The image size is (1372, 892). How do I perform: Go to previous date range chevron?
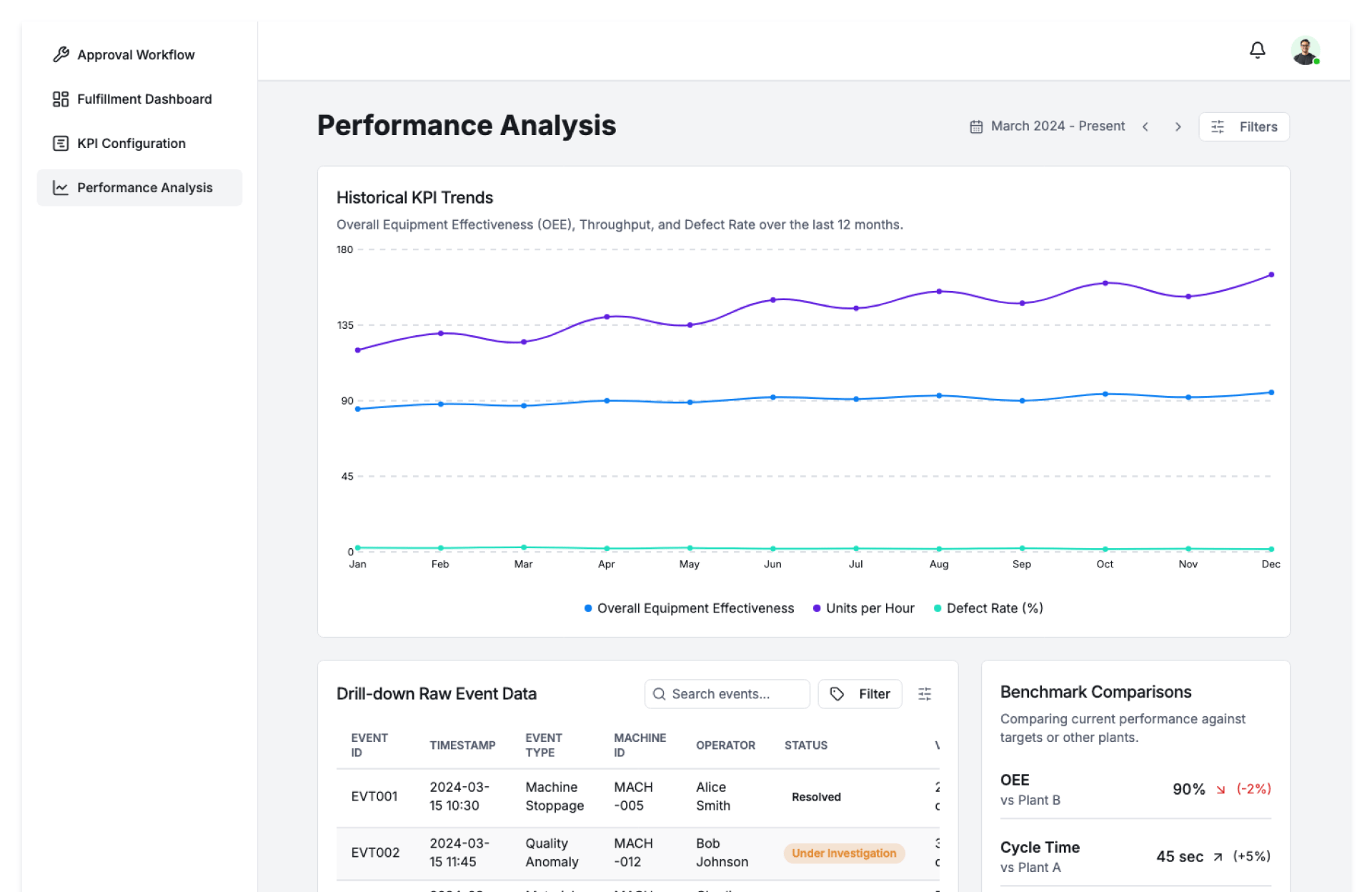coord(1145,127)
